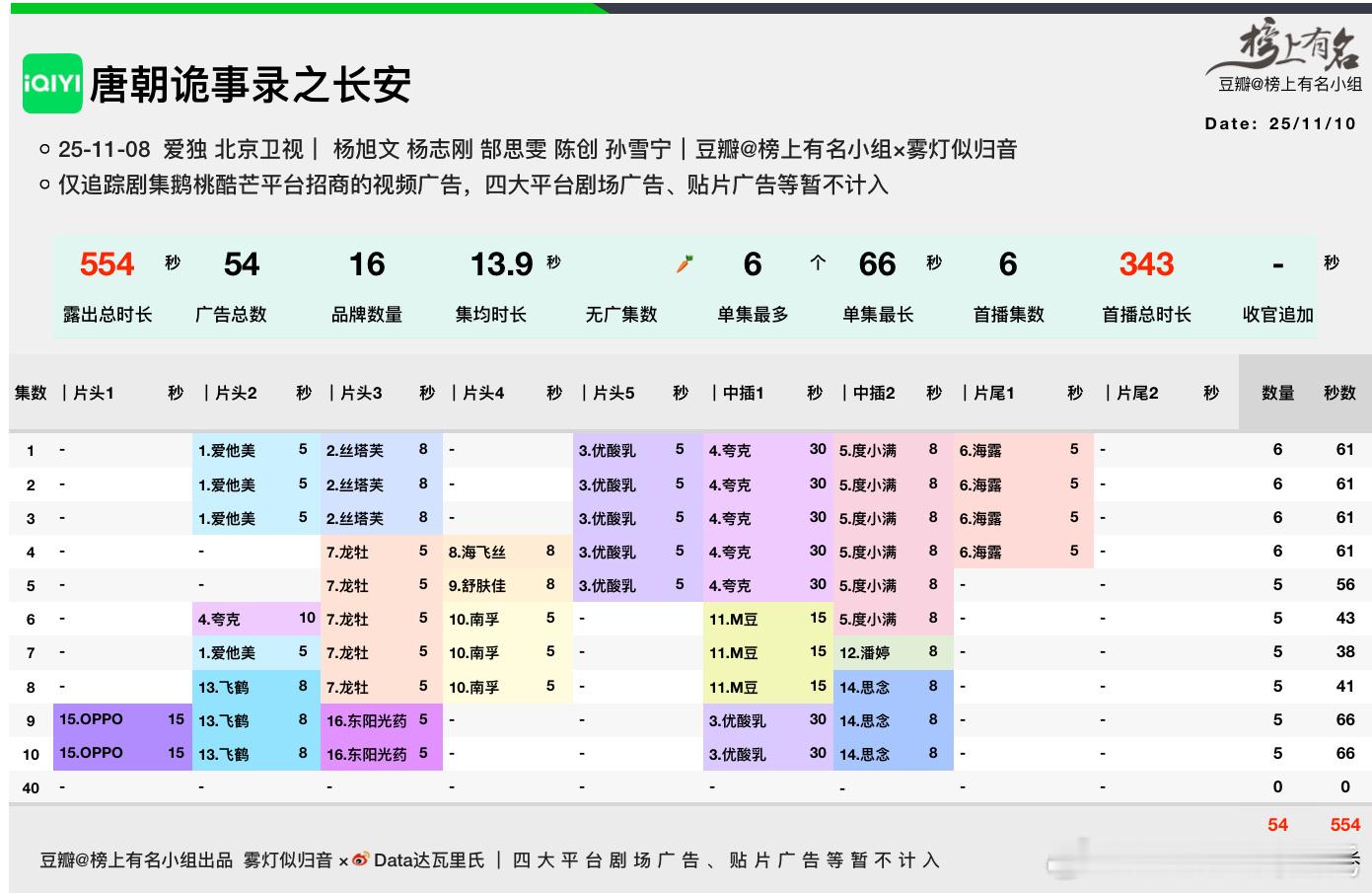Click the 片尾2 column header
This screenshot has width=1372, height=893.
click(1138, 393)
